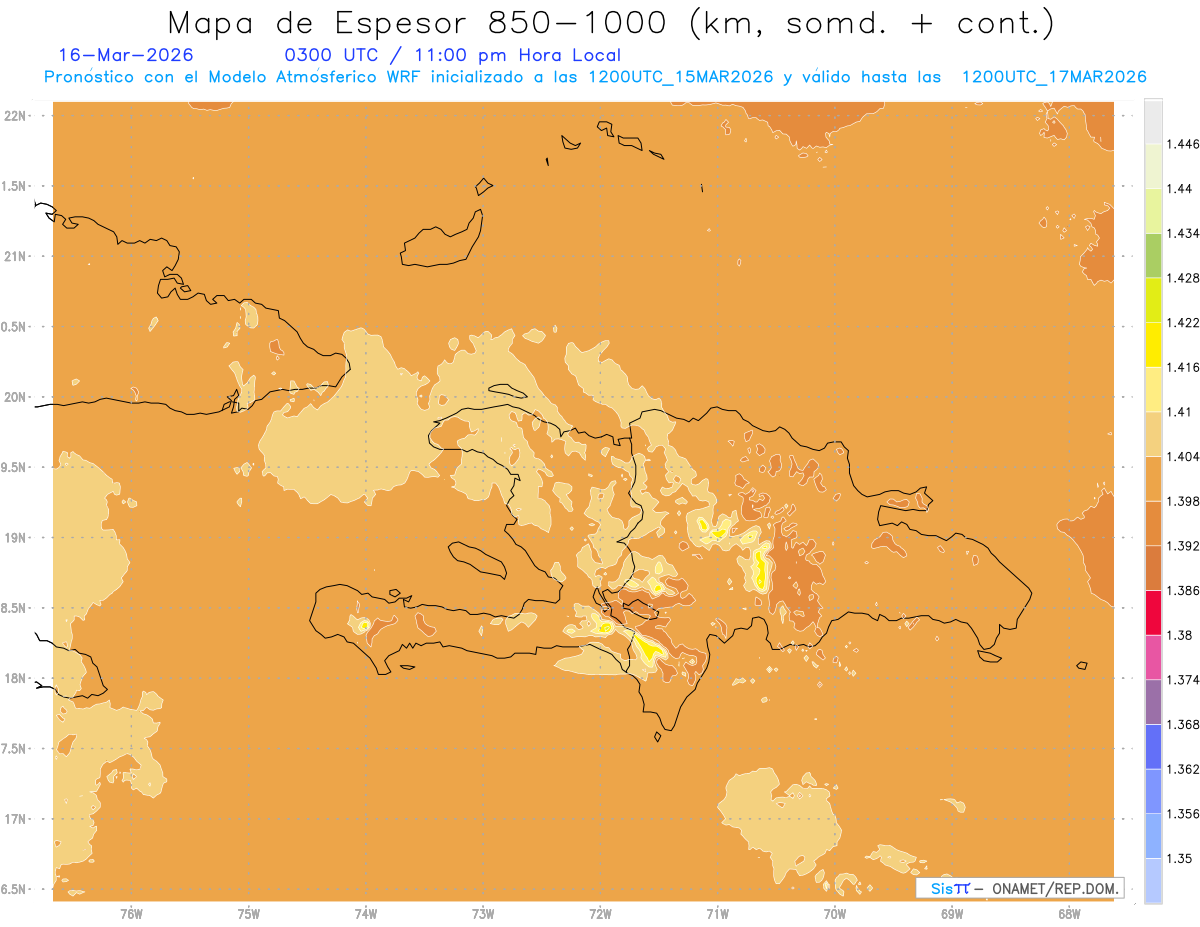The width and height of the screenshot is (1200, 927).
Task: Click the color bar value '1.398'
Action: click(1183, 501)
